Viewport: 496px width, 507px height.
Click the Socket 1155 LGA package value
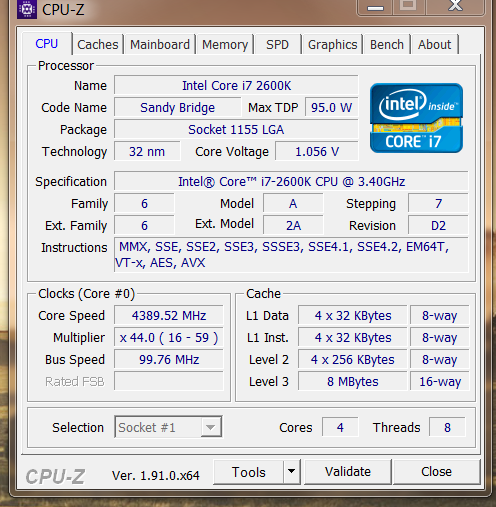click(236, 130)
